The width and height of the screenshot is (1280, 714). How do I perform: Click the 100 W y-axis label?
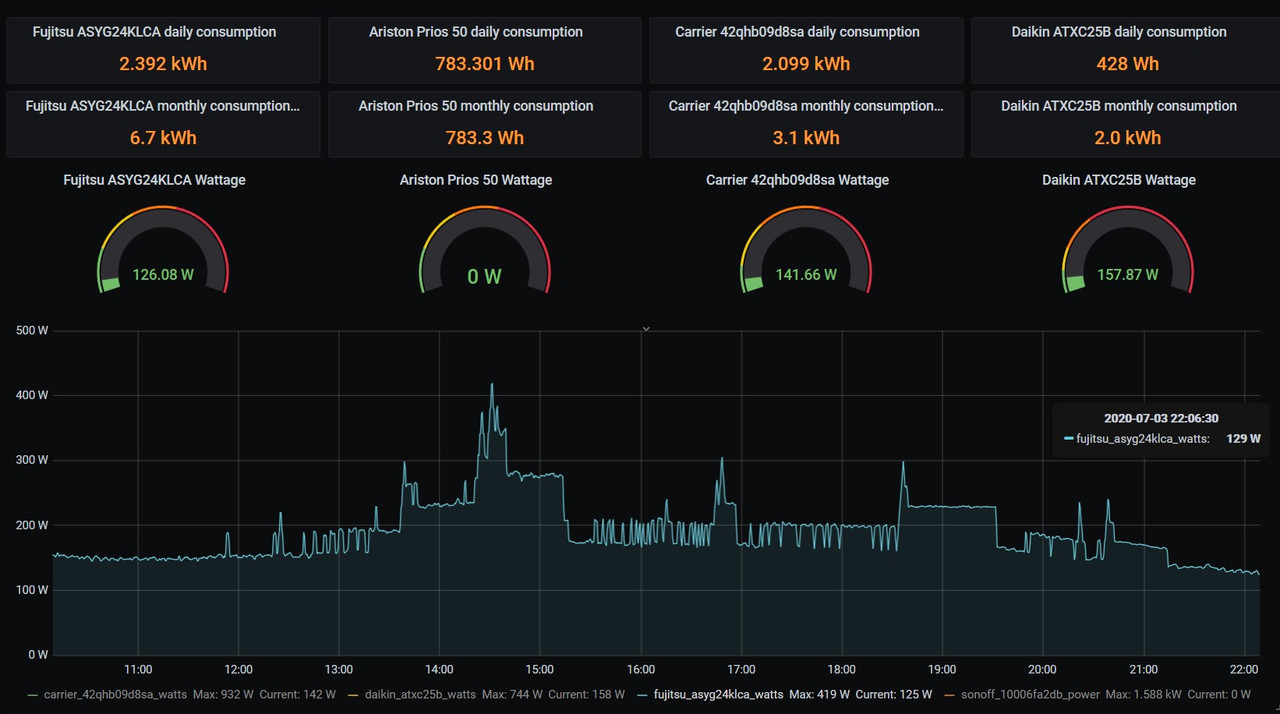[x=32, y=590]
